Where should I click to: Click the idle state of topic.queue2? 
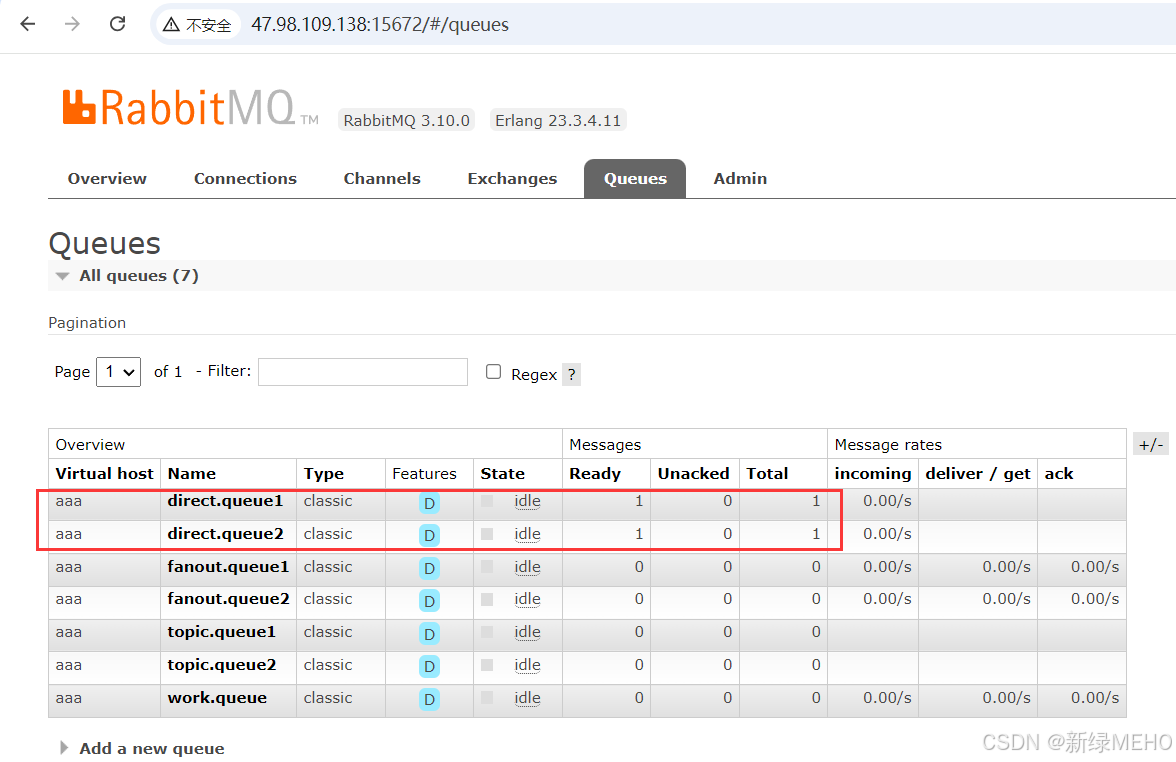coord(527,665)
